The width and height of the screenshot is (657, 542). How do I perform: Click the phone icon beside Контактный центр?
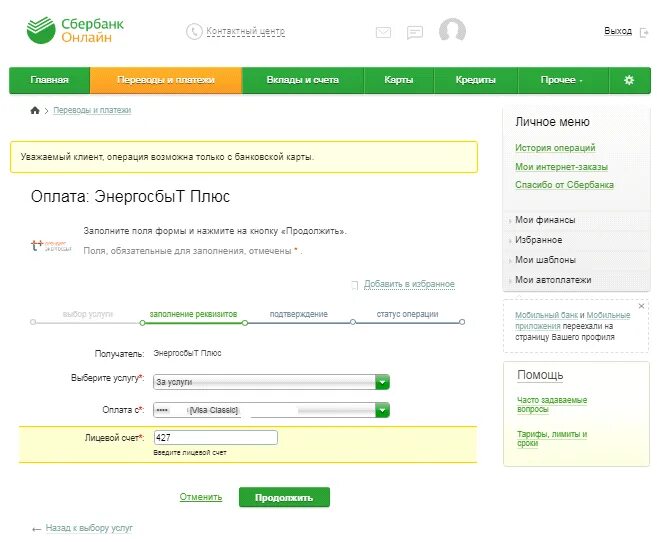coord(194,31)
